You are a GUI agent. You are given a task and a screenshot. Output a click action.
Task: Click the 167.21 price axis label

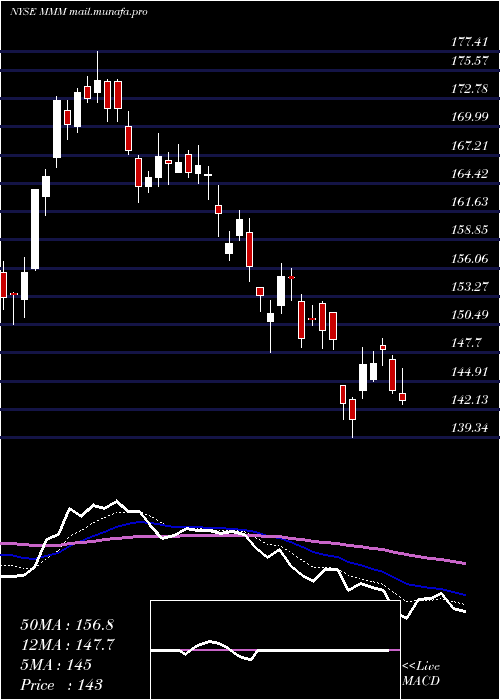(469, 146)
